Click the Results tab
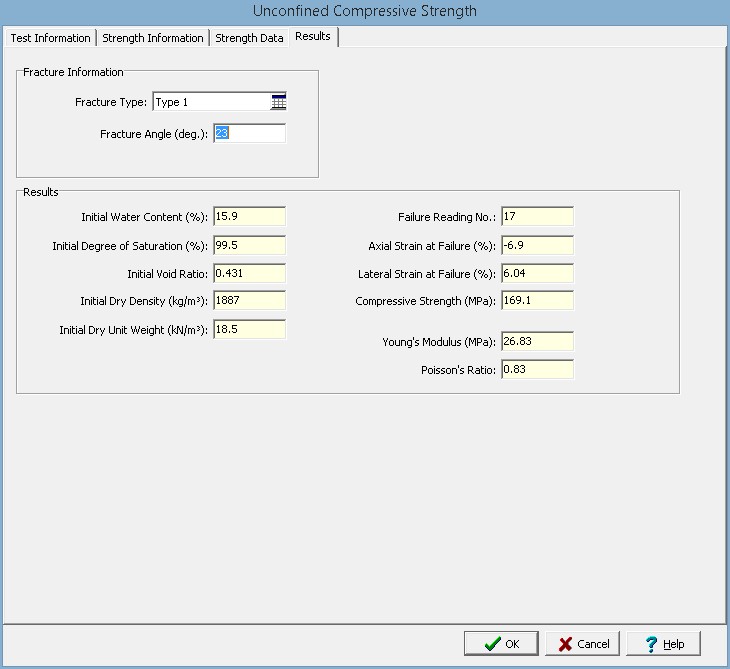The image size is (730, 669). pos(313,37)
